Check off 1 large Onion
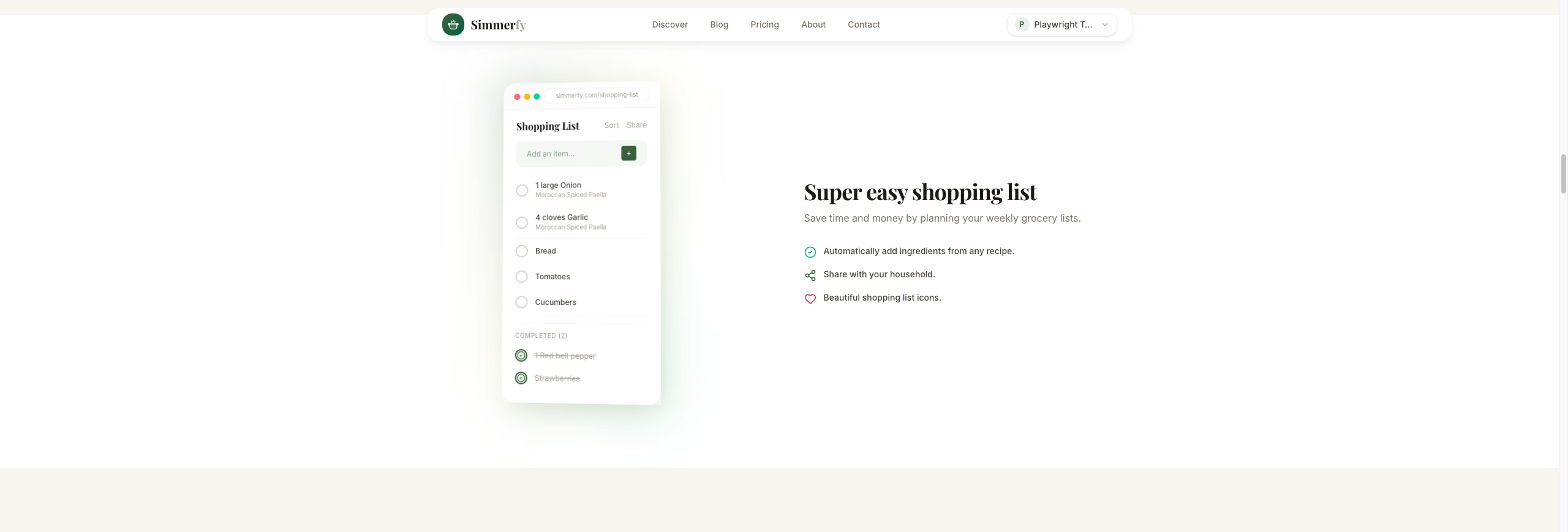 click(522, 190)
